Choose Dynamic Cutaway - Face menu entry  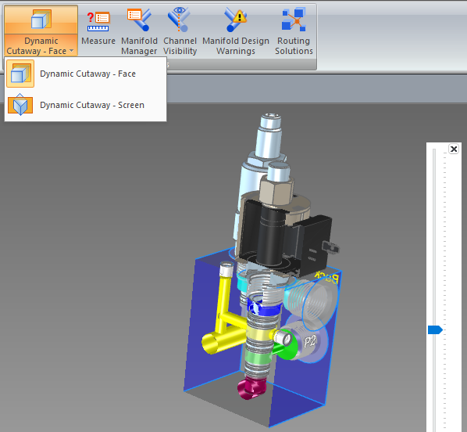pyautogui.click(x=85, y=74)
